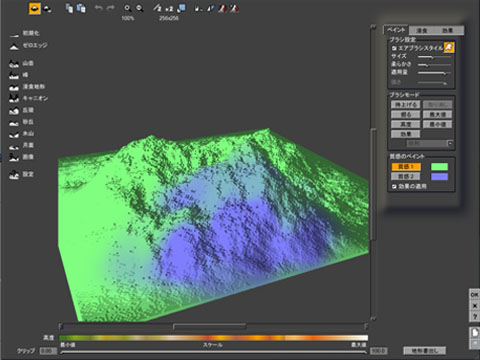Zoom out of the terrain preview
Screen dimensions: 480x360
point(140,8)
